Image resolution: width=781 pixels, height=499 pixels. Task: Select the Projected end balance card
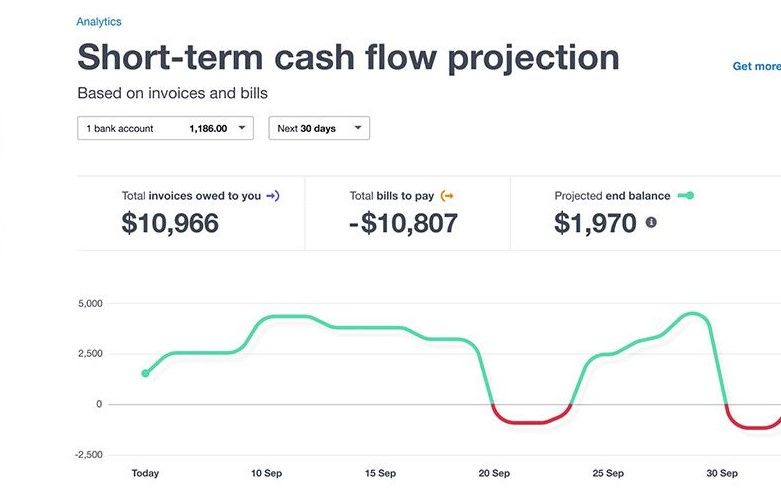click(x=646, y=213)
